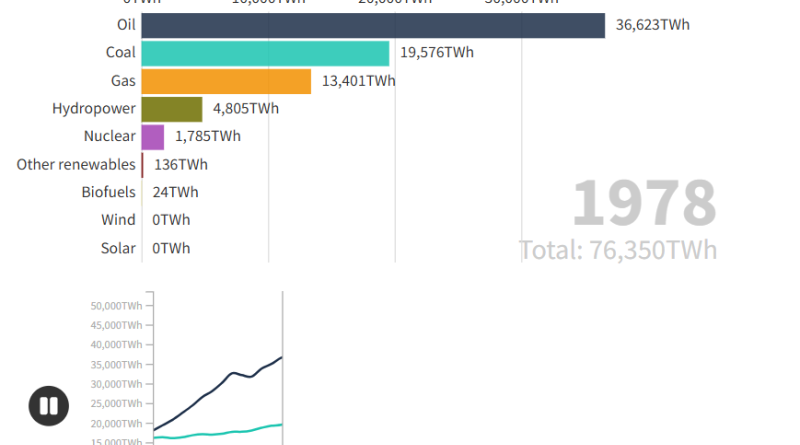
Task: Click the 50,000TWh axis label
Action: [x=115, y=306]
